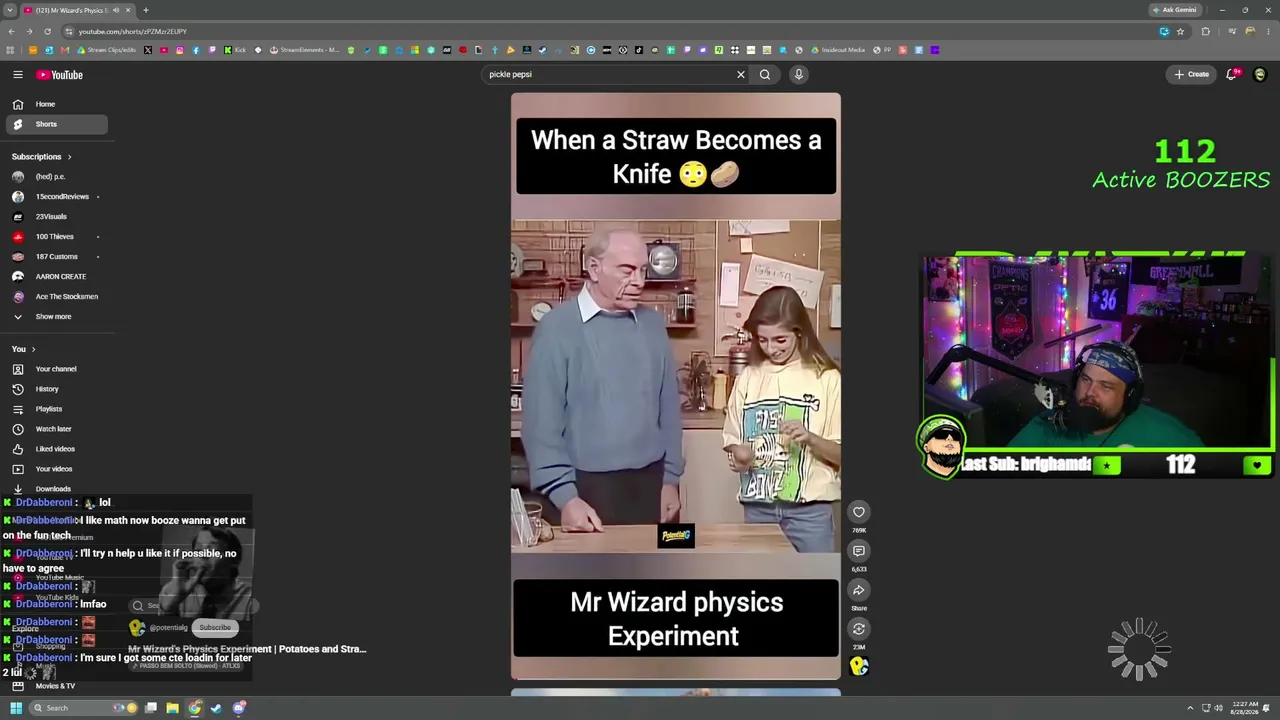Image resolution: width=1280 pixels, height=720 pixels.
Task: Bookmark this page with the star
Action: 1180,31
